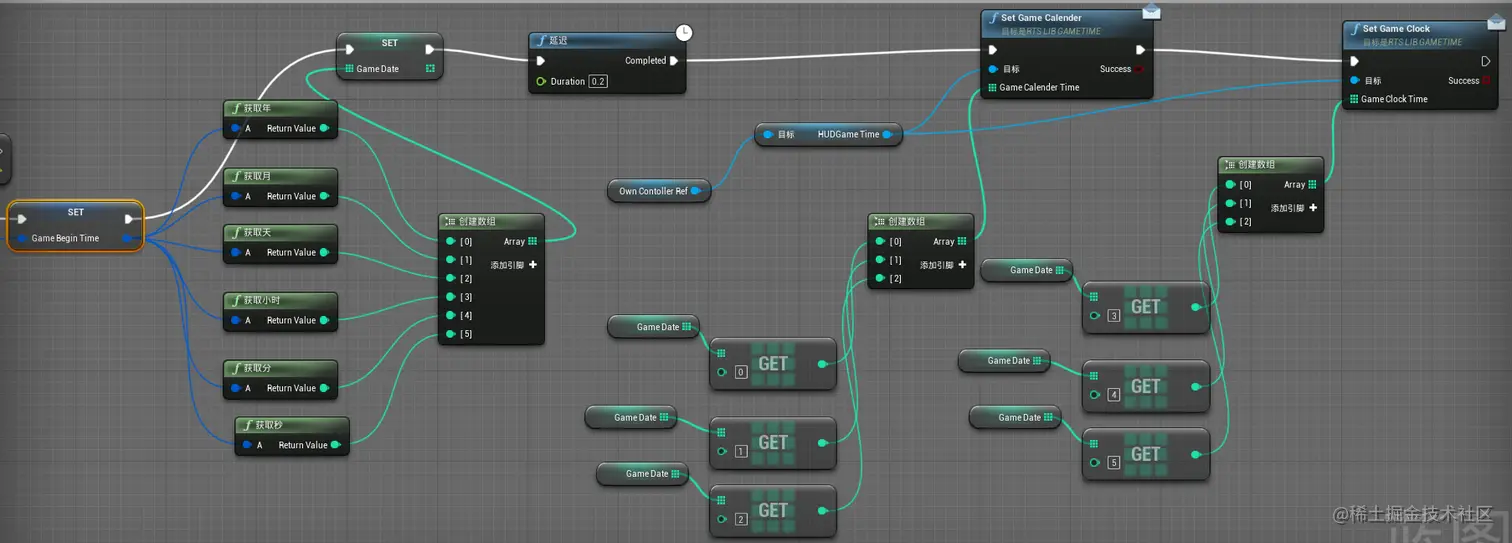Click Array output pin of six-element 创建数组
1512x543 pixels.
tap(533, 241)
